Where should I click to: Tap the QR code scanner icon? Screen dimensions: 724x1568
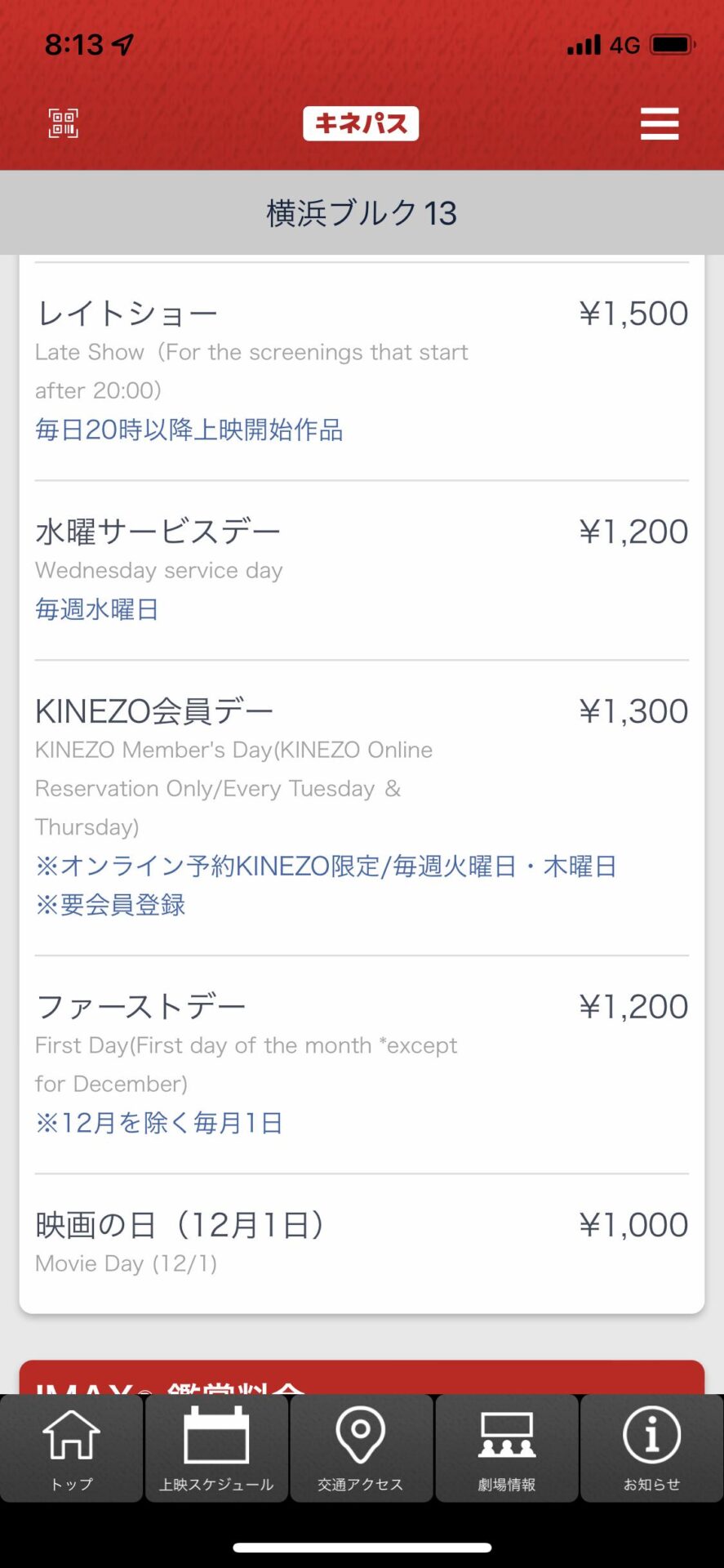coord(64,124)
